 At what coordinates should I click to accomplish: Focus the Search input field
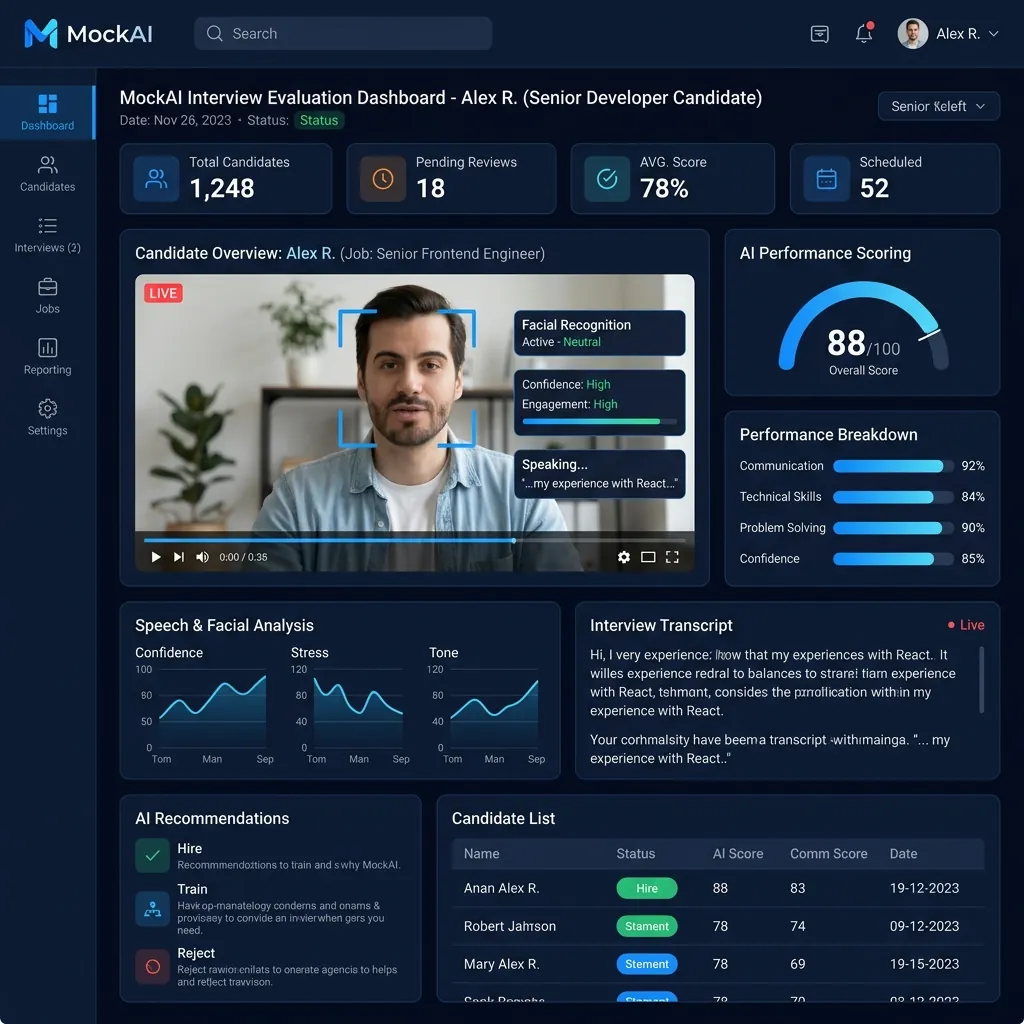343,33
